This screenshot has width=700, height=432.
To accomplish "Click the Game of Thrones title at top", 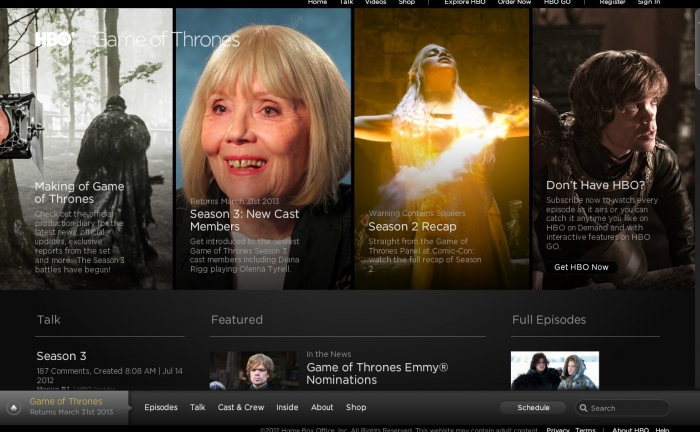I will coord(167,39).
